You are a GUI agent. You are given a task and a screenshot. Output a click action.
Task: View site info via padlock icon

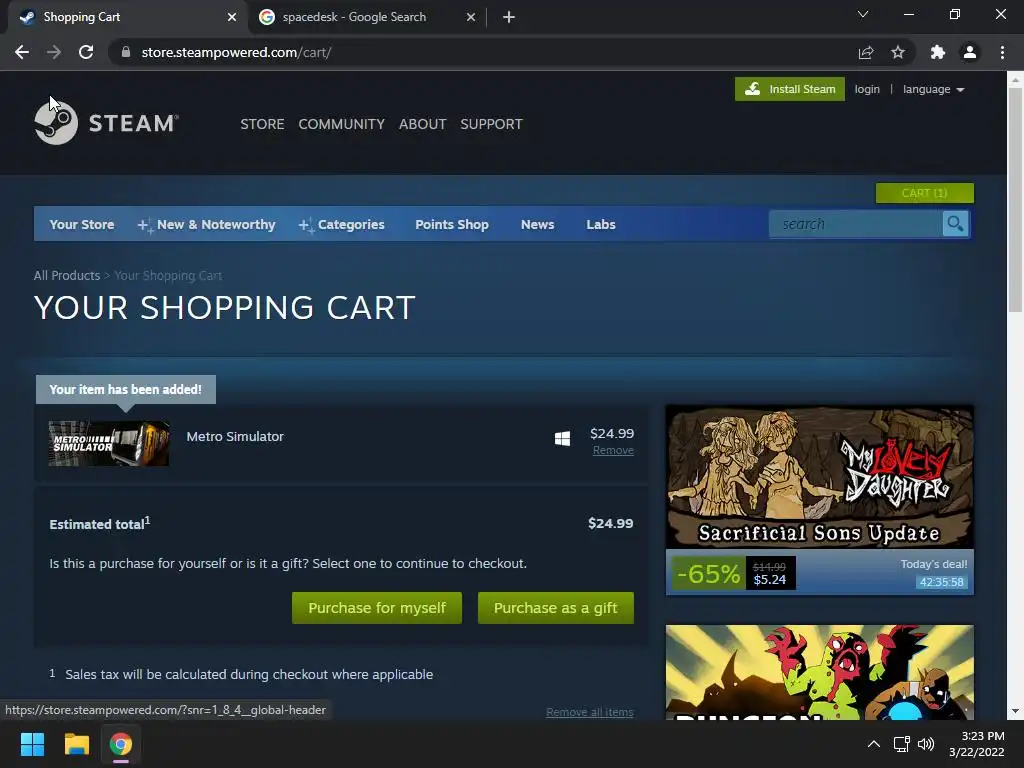click(126, 52)
